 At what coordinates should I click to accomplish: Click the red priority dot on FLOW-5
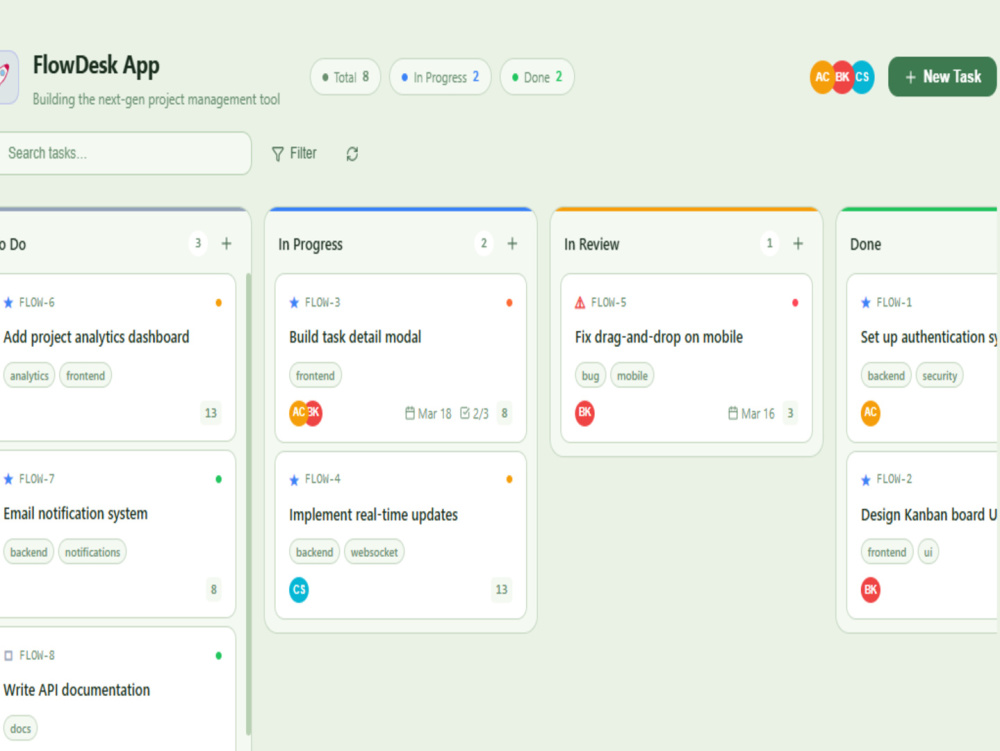795,303
